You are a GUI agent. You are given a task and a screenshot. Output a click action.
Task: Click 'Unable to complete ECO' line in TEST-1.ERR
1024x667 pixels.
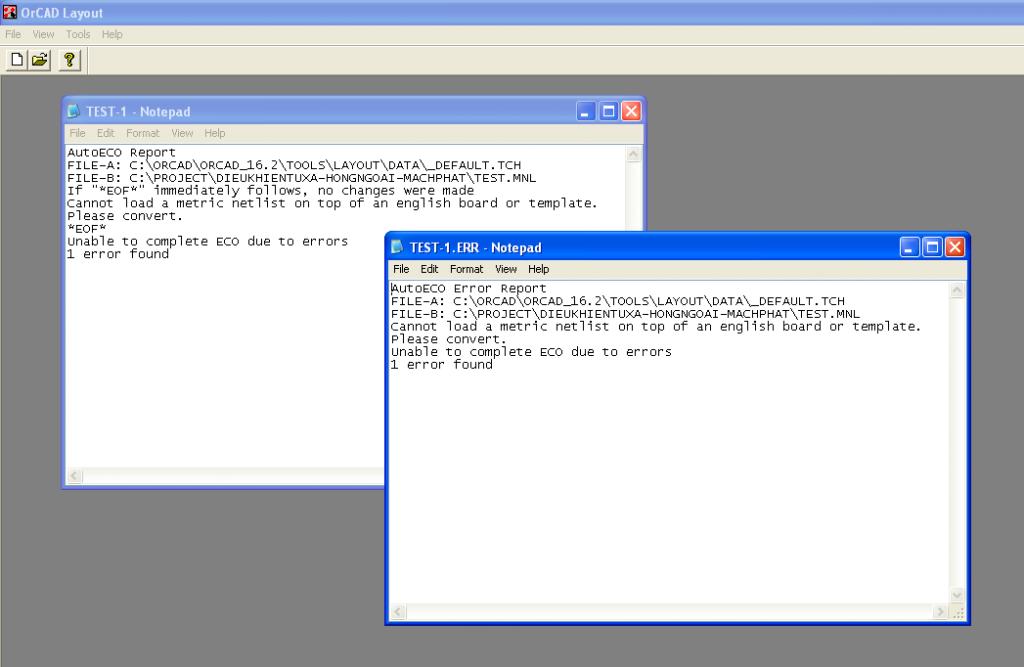pos(531,351)
